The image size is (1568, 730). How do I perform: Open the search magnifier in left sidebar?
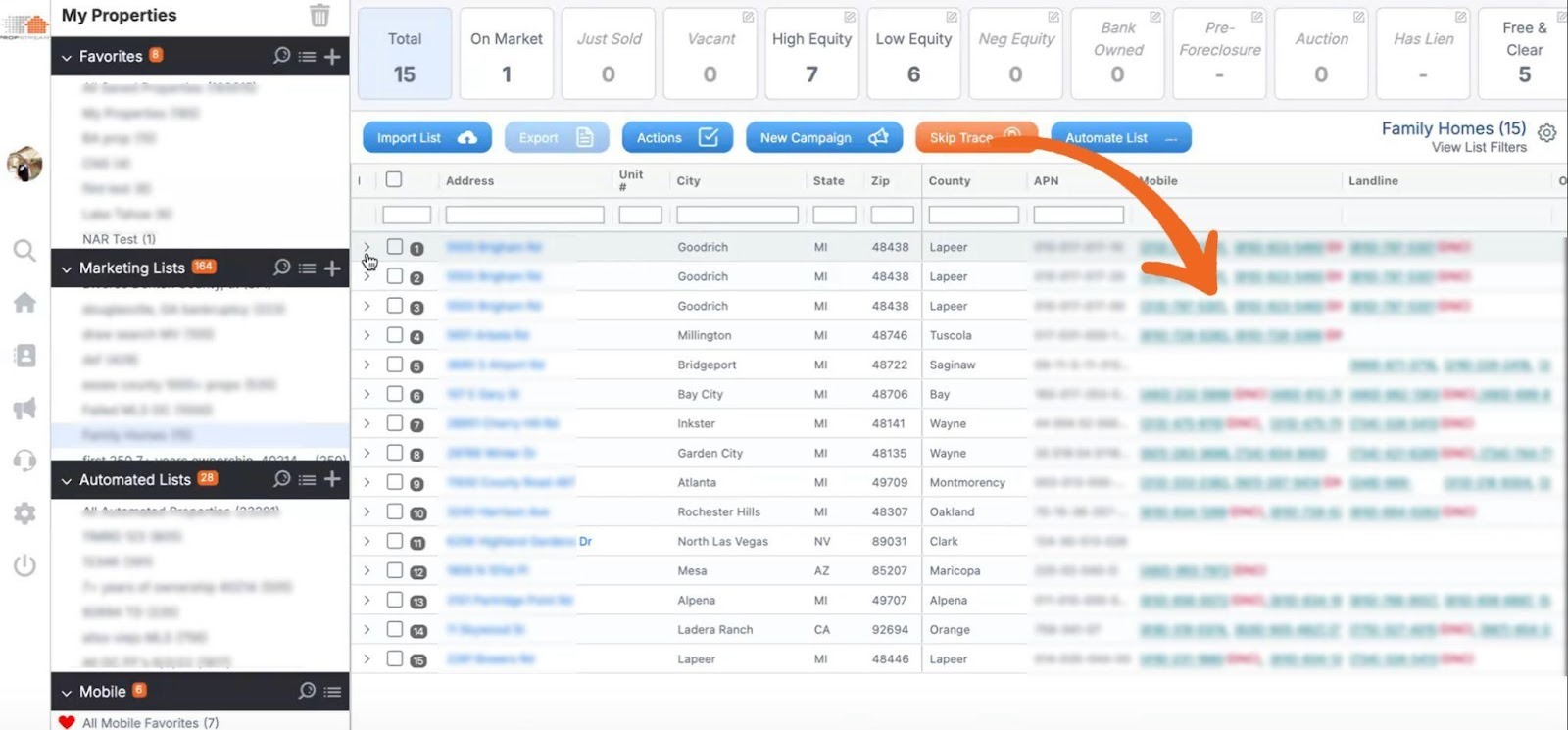[24, 251]
